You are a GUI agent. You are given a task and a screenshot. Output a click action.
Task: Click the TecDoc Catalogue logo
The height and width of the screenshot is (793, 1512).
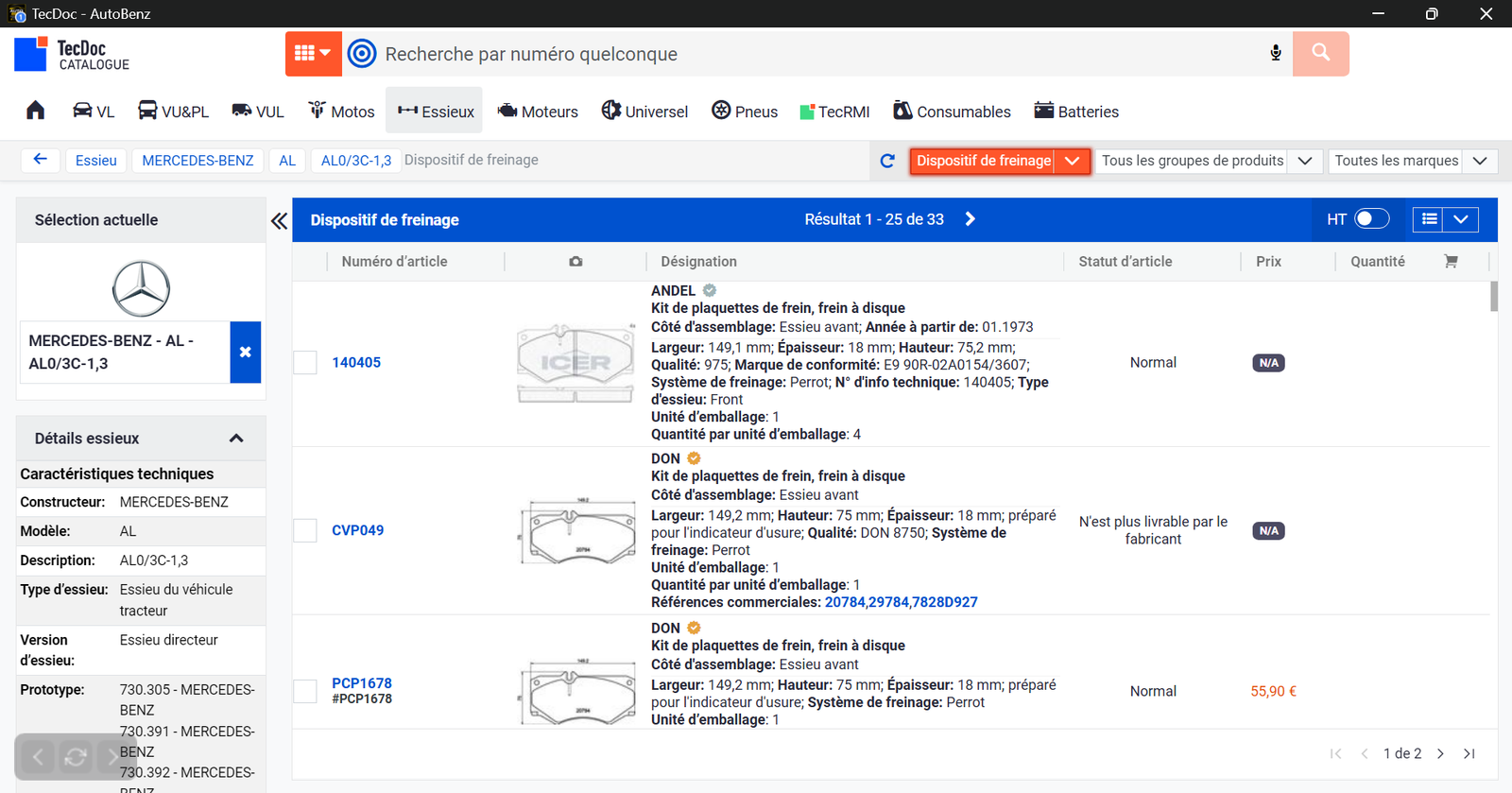tap(72, 55)
